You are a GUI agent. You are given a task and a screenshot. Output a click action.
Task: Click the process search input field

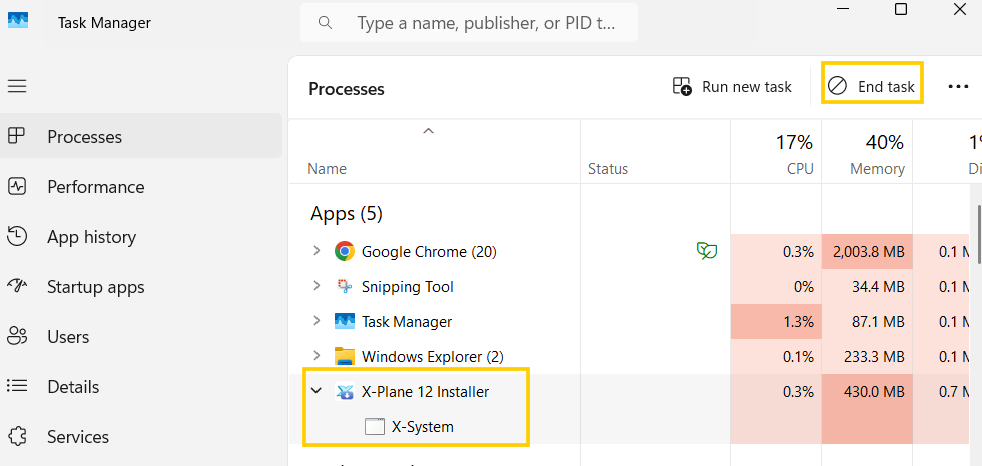tap(468, 23)
